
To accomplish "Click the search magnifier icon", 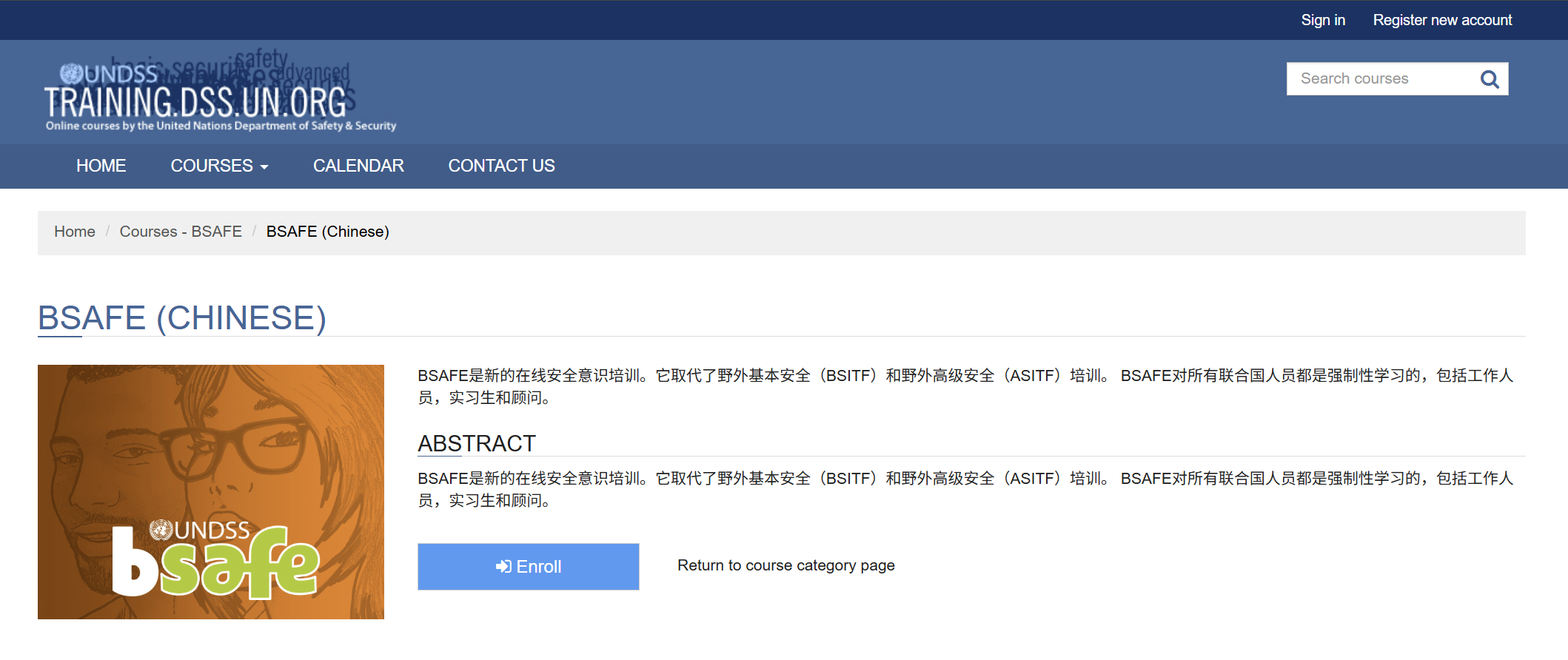I will pos(1489,79).
